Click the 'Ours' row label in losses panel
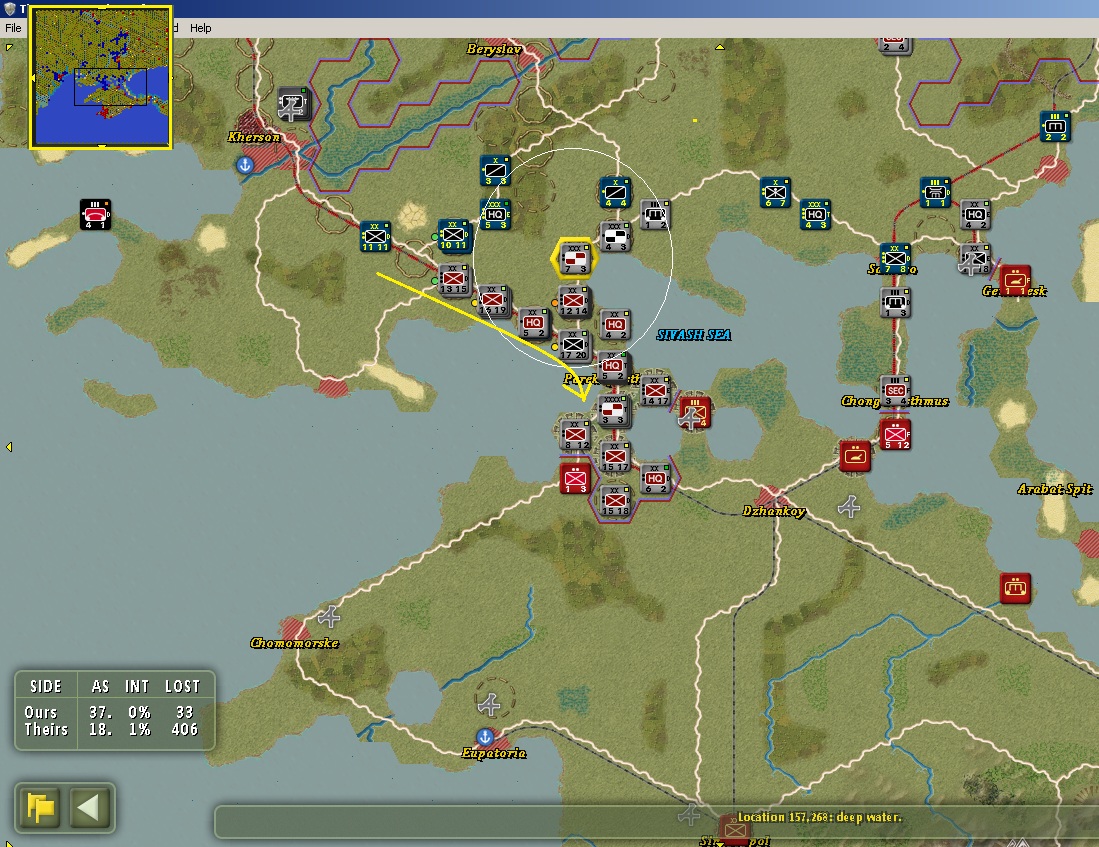Viewport: 1099px width, 847px height. 41,712
